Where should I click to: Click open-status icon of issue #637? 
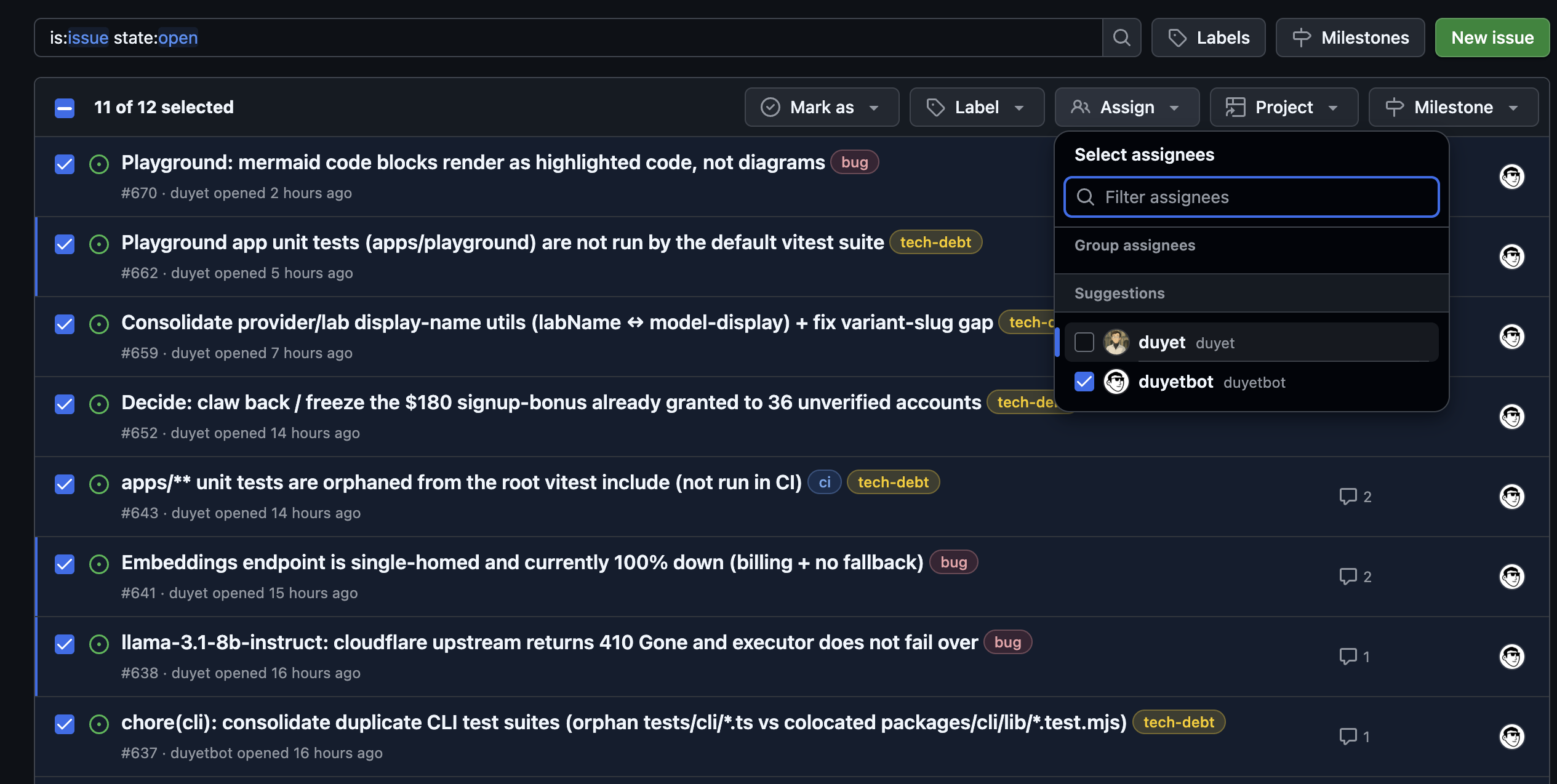[99, 724]
